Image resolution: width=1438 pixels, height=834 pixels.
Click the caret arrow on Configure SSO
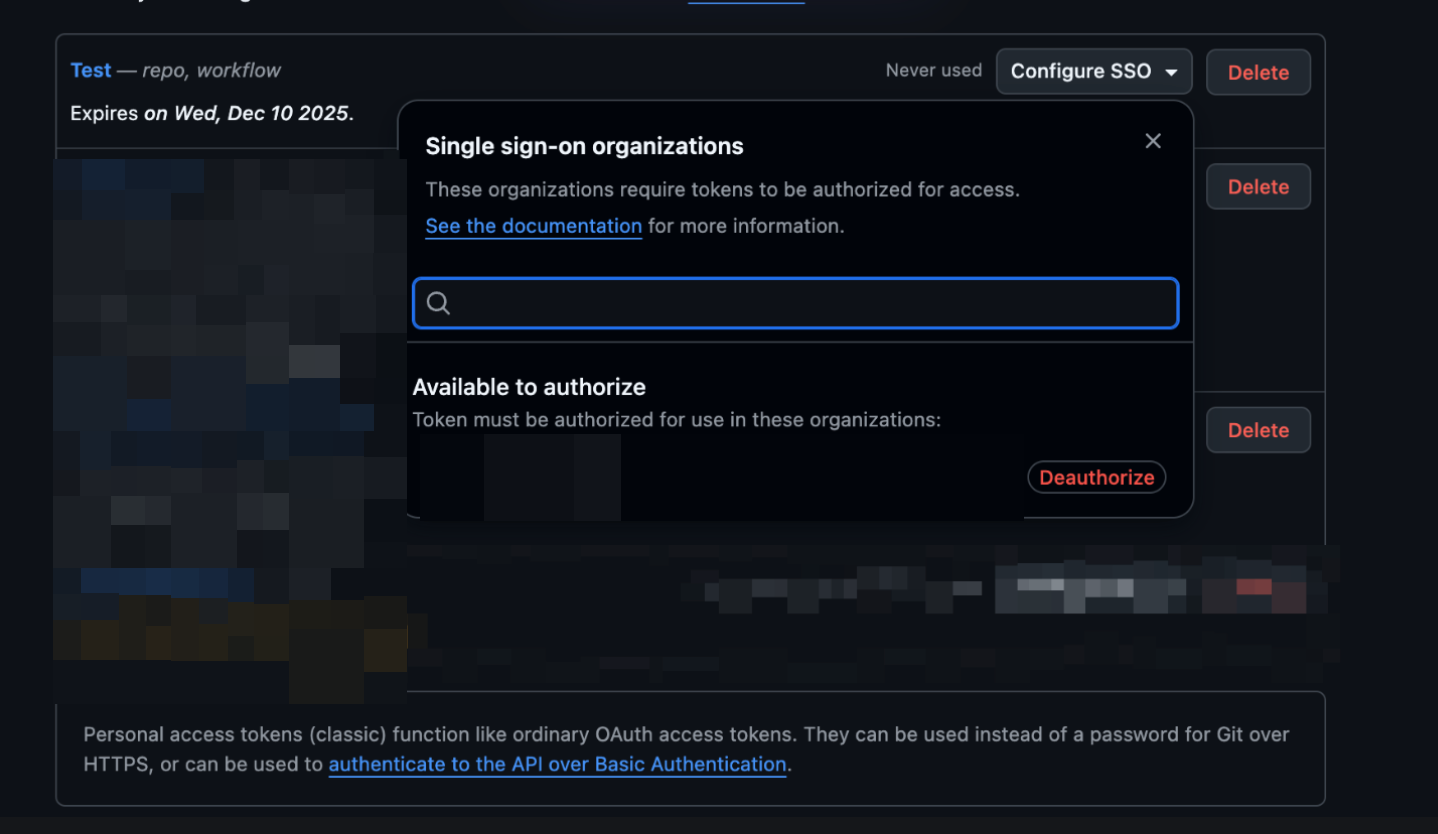click(x=1171, y=73)
